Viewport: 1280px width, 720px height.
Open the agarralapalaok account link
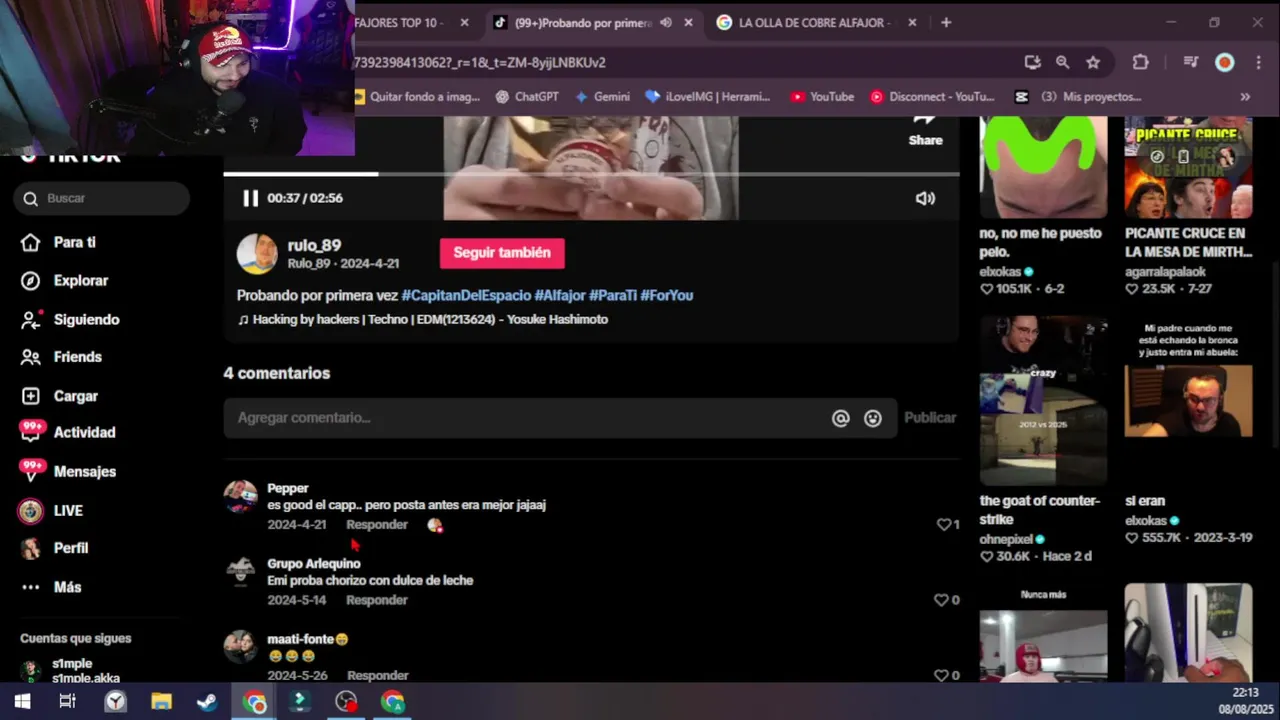click(x=1165, y=272)
